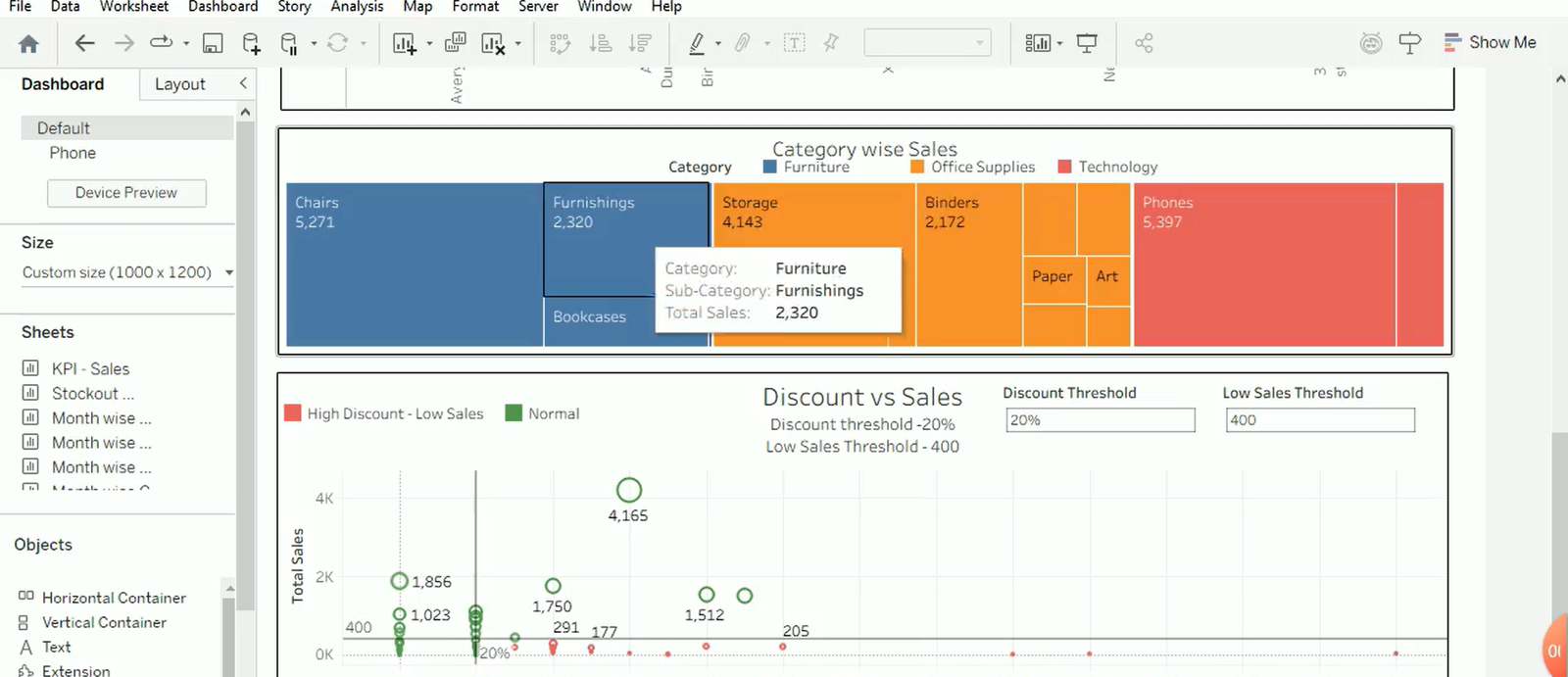This screenshot has width=1568, height=677.
Task: Click the Tableau home start page icon
Action: 28,43
